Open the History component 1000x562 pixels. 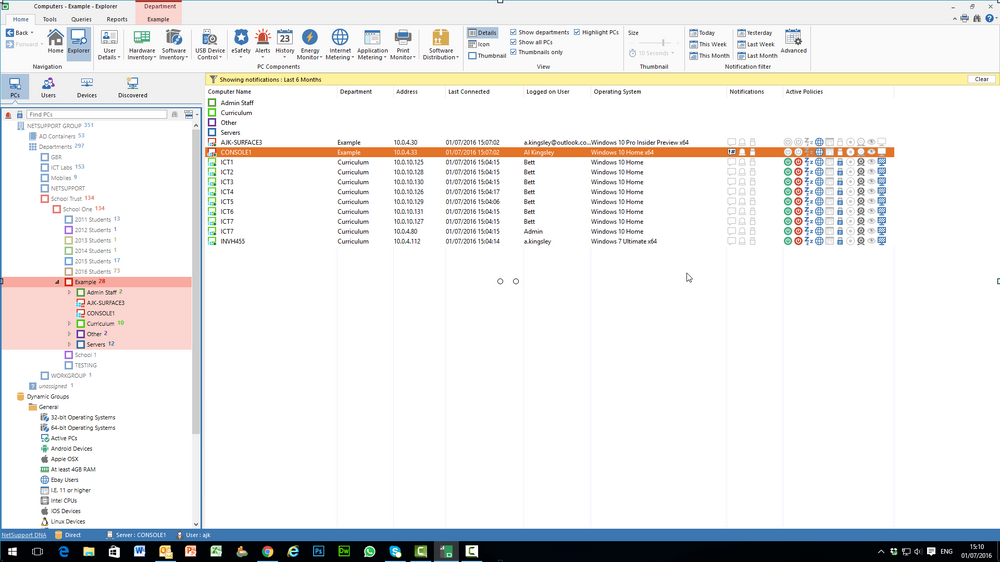click(284, 45)
